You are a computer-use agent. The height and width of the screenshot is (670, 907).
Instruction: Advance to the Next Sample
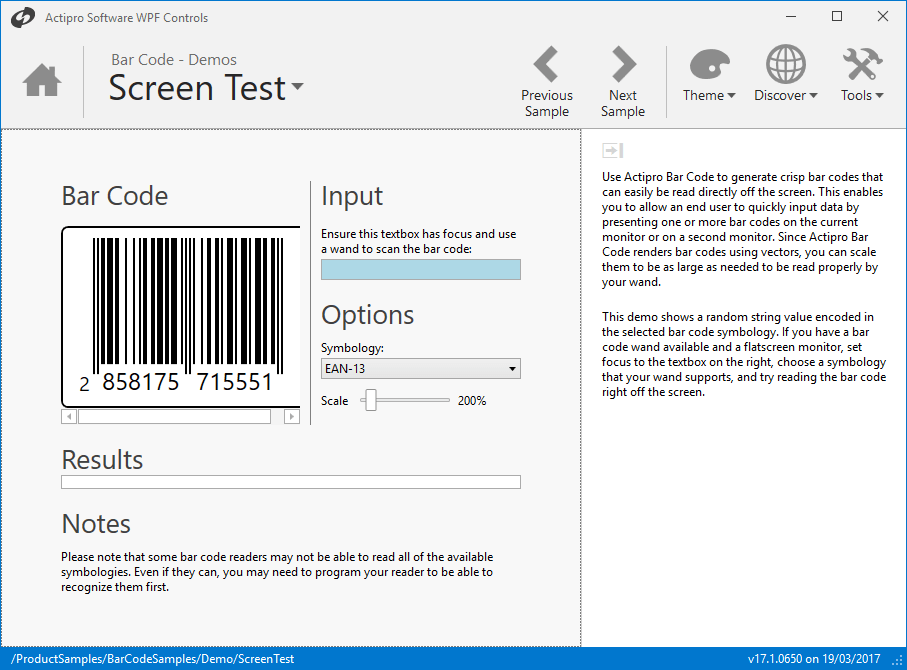click(623, 82)
